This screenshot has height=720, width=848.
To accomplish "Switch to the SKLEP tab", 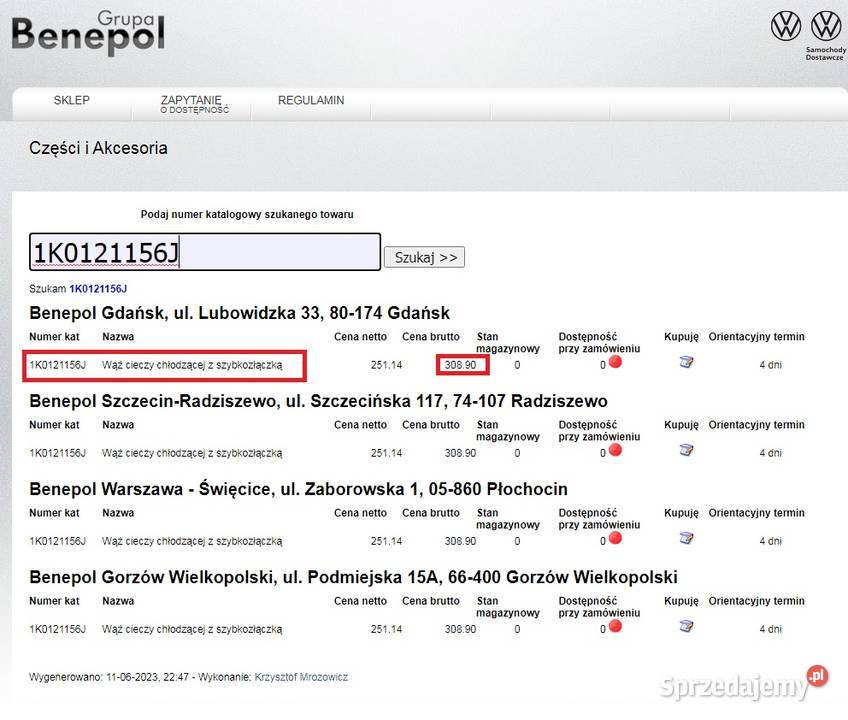I will tap(71, 100).
